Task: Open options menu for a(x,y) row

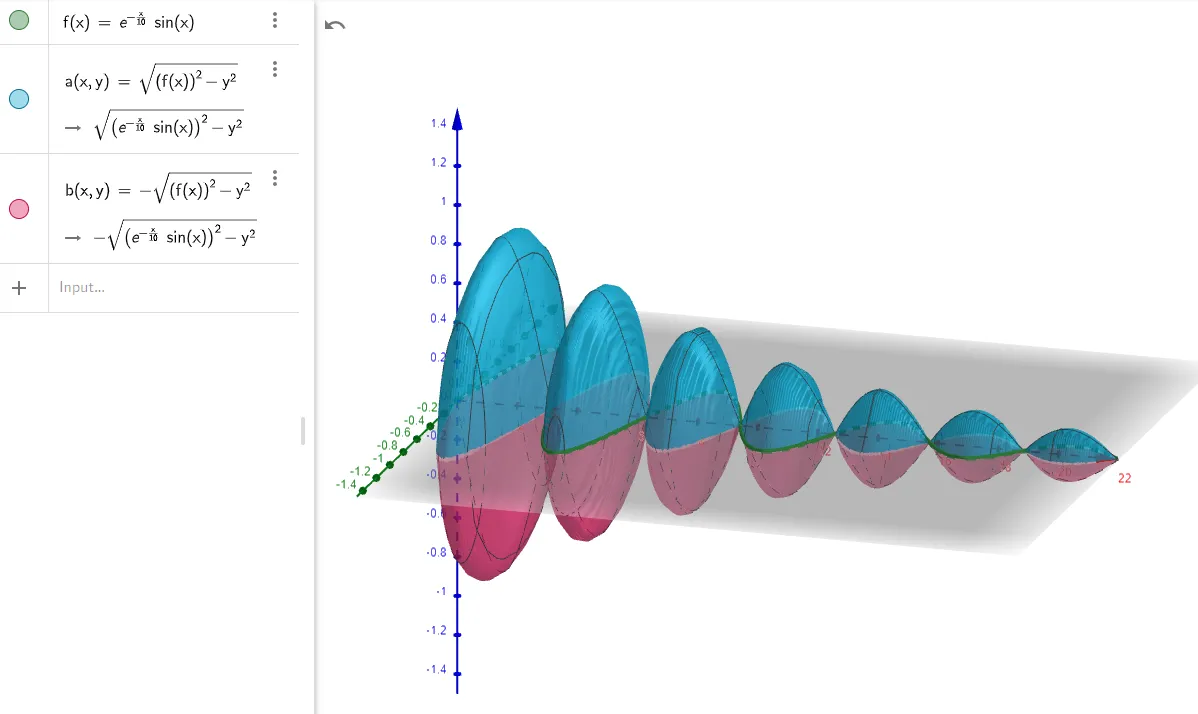Action: pyautogui.click(x=275, y=69)
